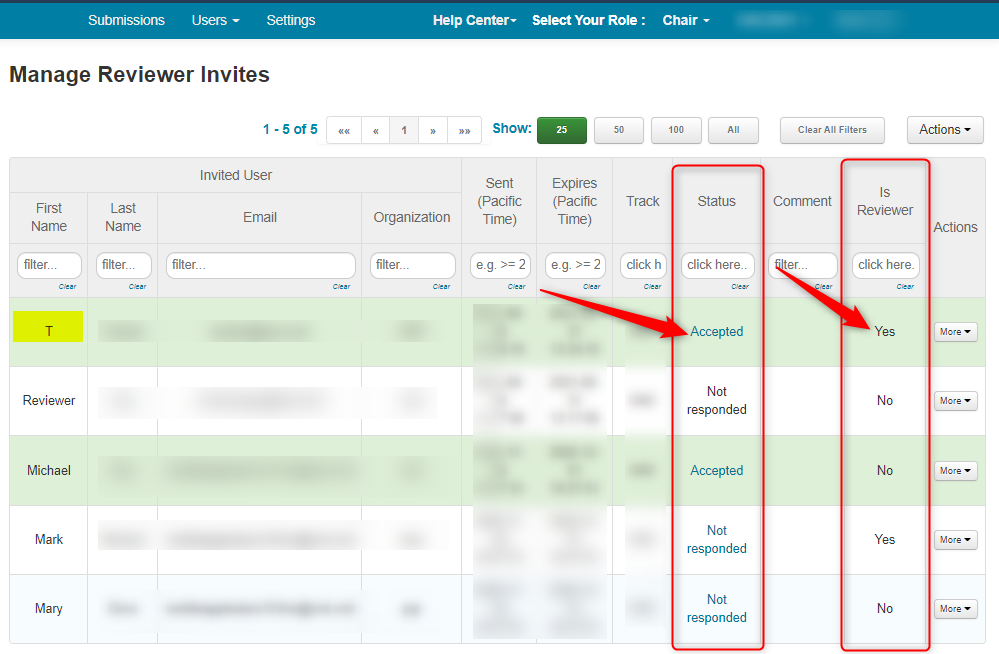Focus the Sent time filter field

[x=500, y=265]
